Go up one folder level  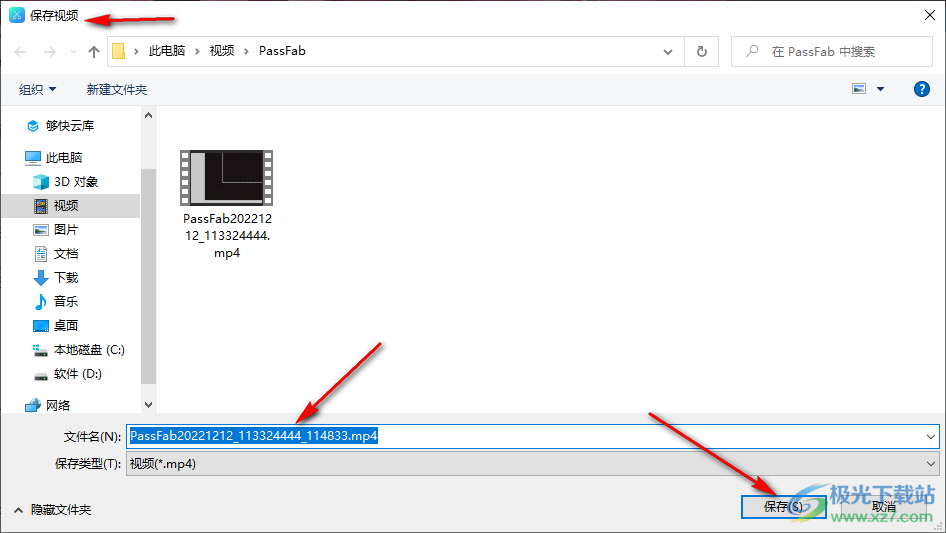[x=94, y=52]
